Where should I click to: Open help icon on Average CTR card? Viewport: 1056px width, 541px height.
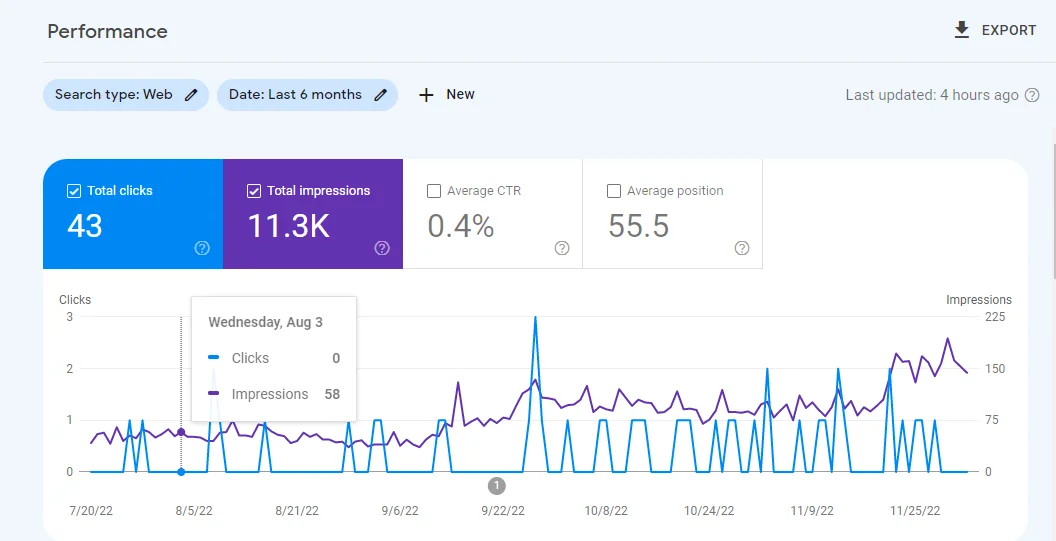pyautogui.click(x=562, y=248)
